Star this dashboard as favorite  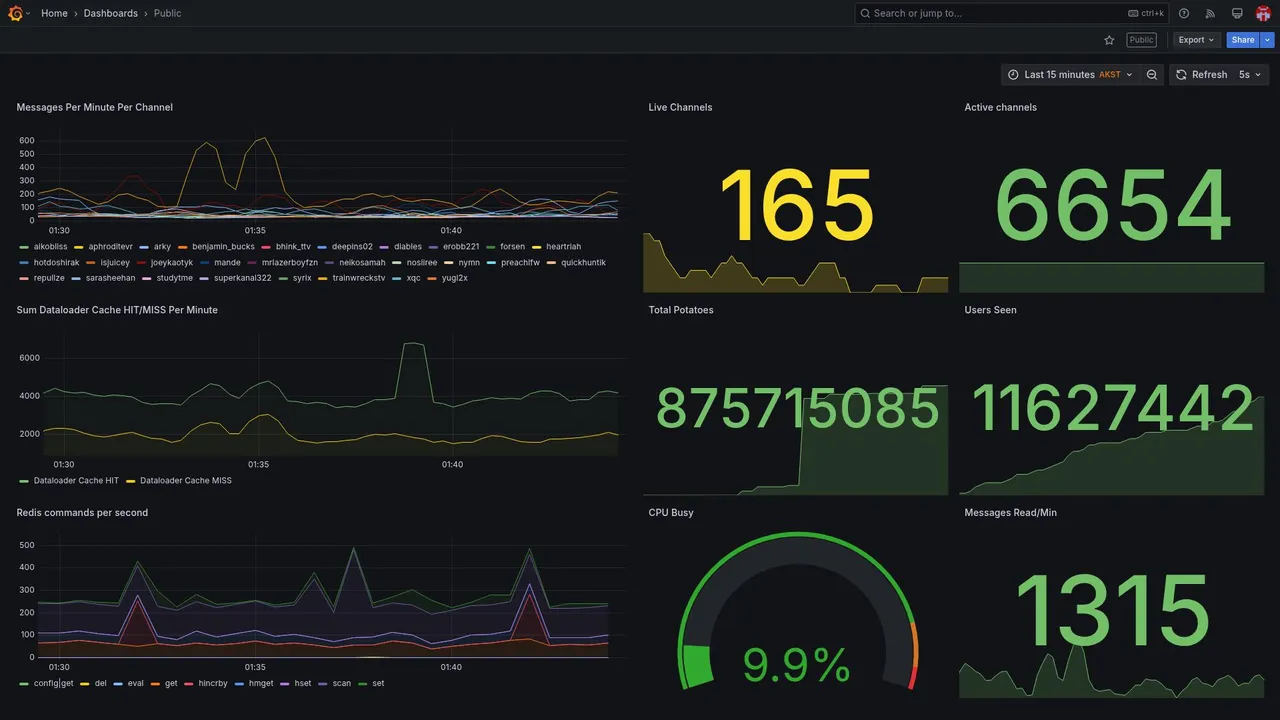click(1109, 40)
